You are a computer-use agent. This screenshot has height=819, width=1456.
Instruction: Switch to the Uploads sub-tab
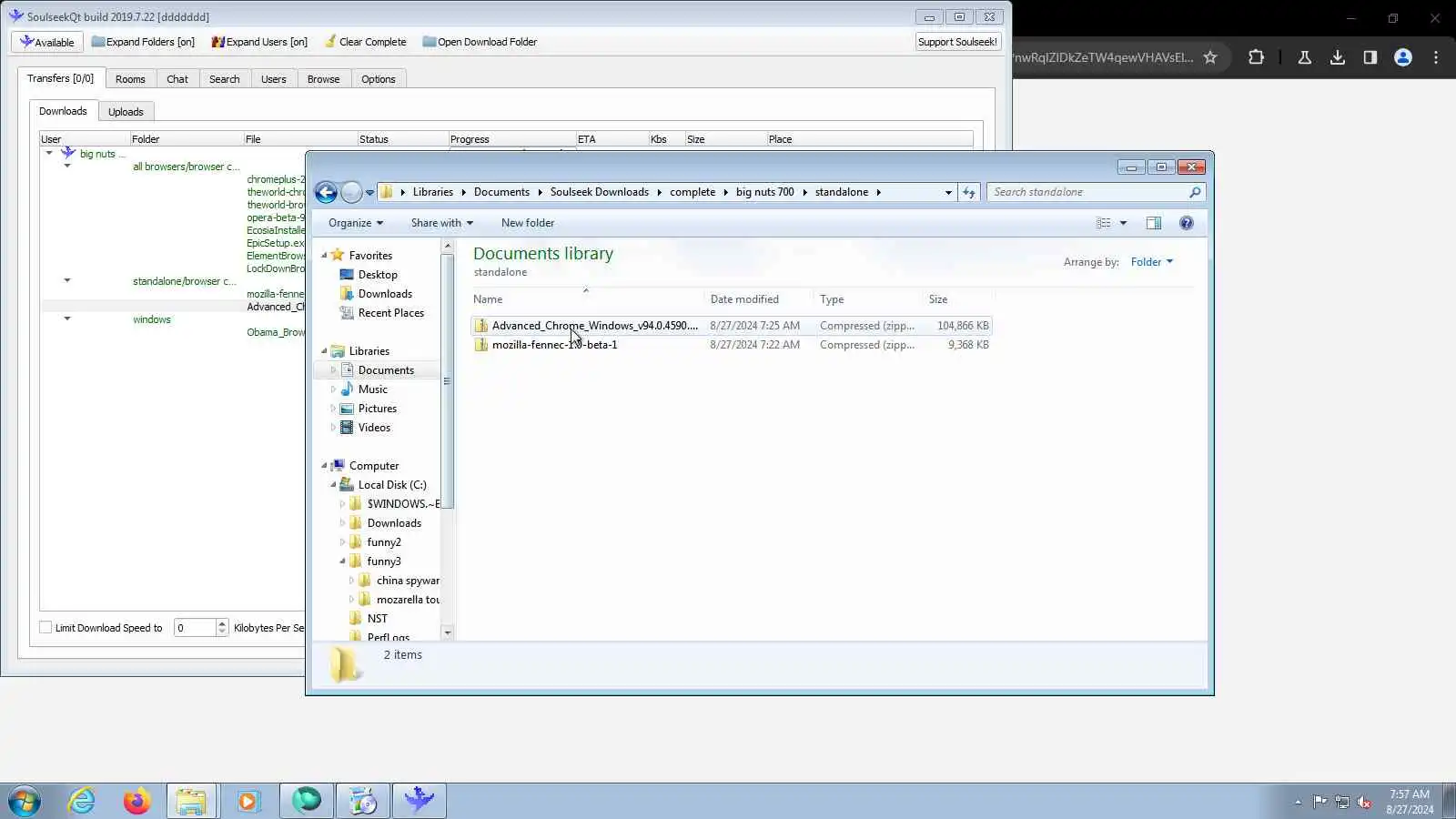126,112
